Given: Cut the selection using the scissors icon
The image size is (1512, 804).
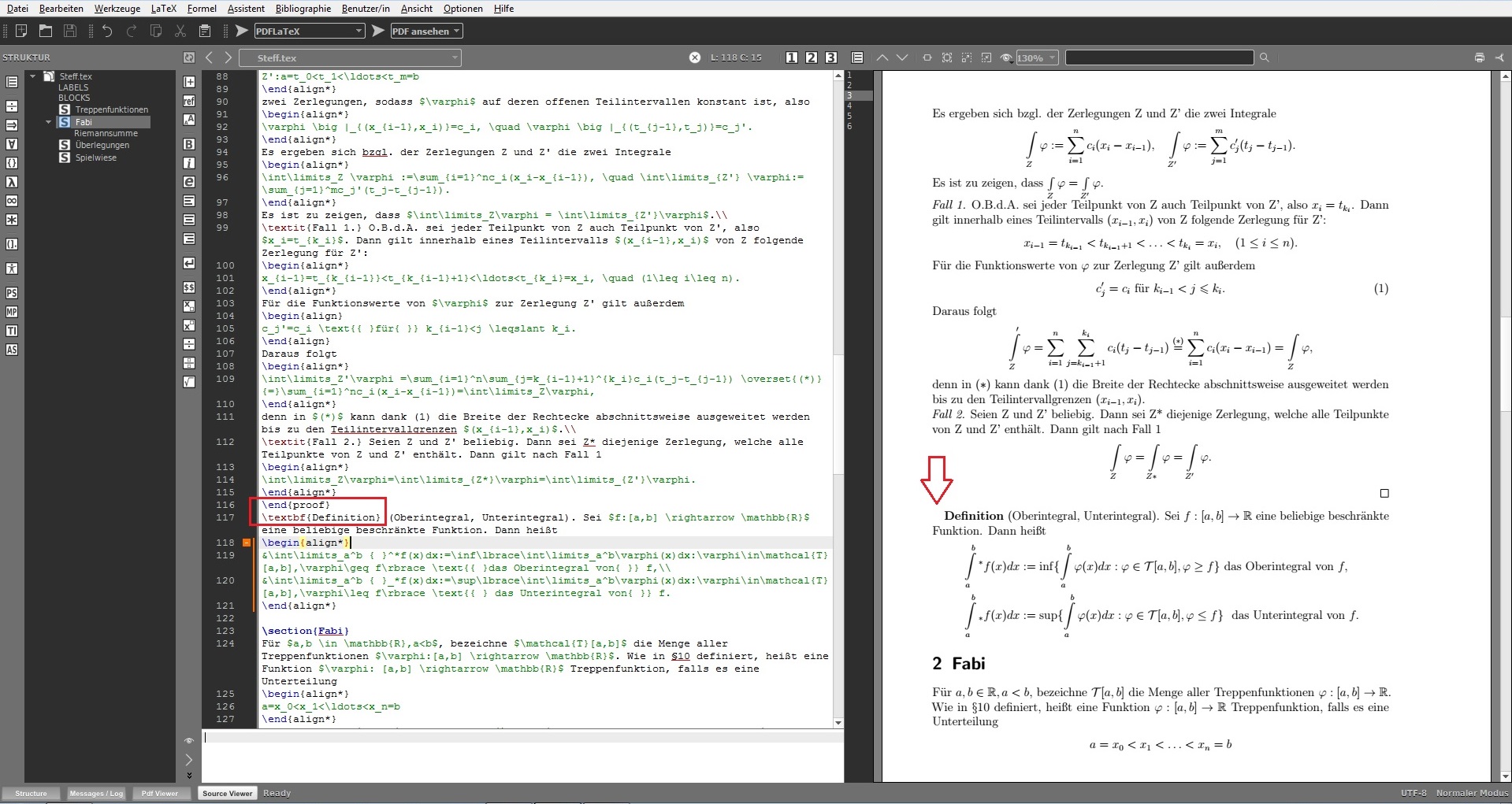Looking at the screenshot, I should [180, 31].
